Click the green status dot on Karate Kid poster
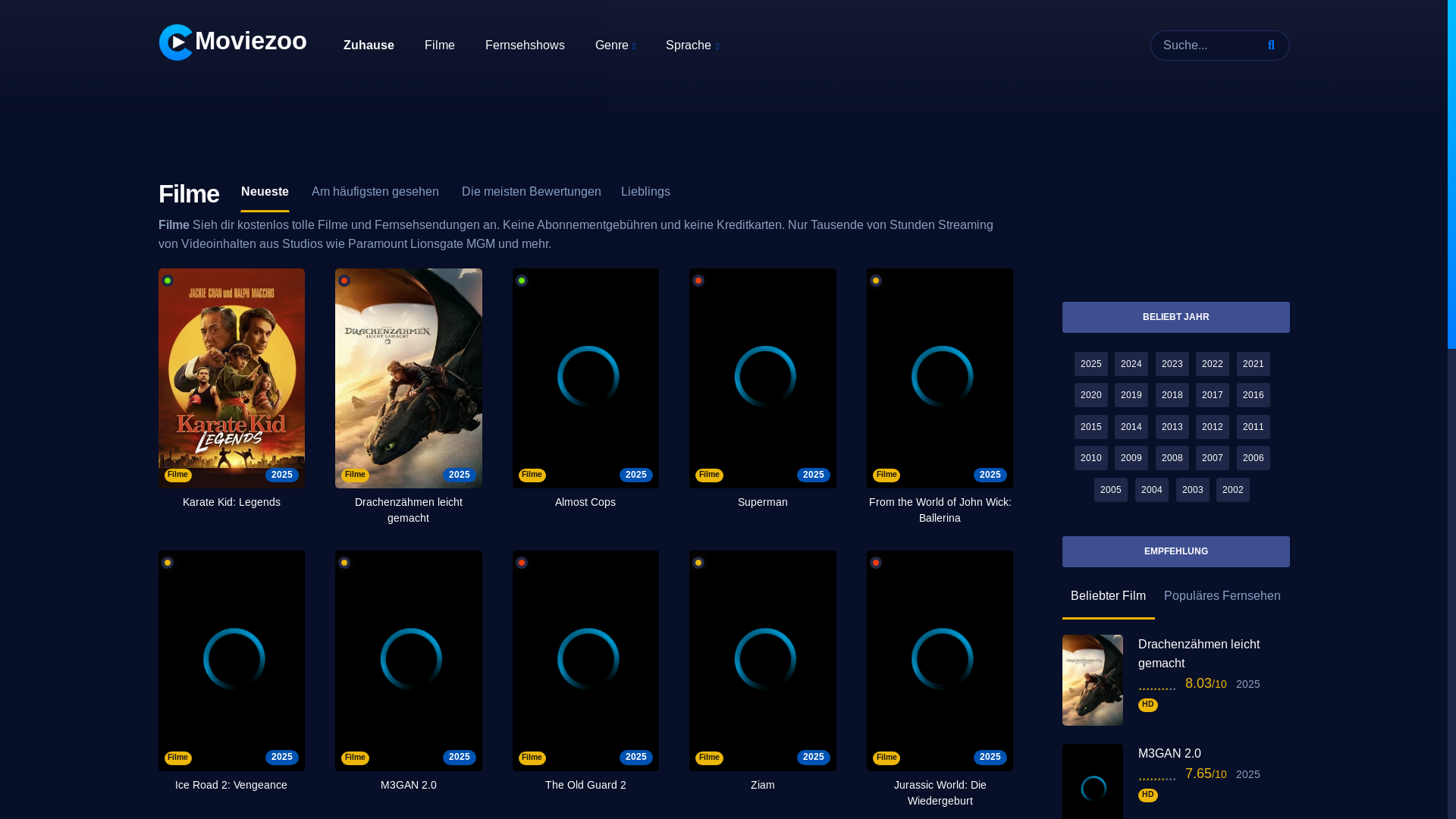 (168, 281)
